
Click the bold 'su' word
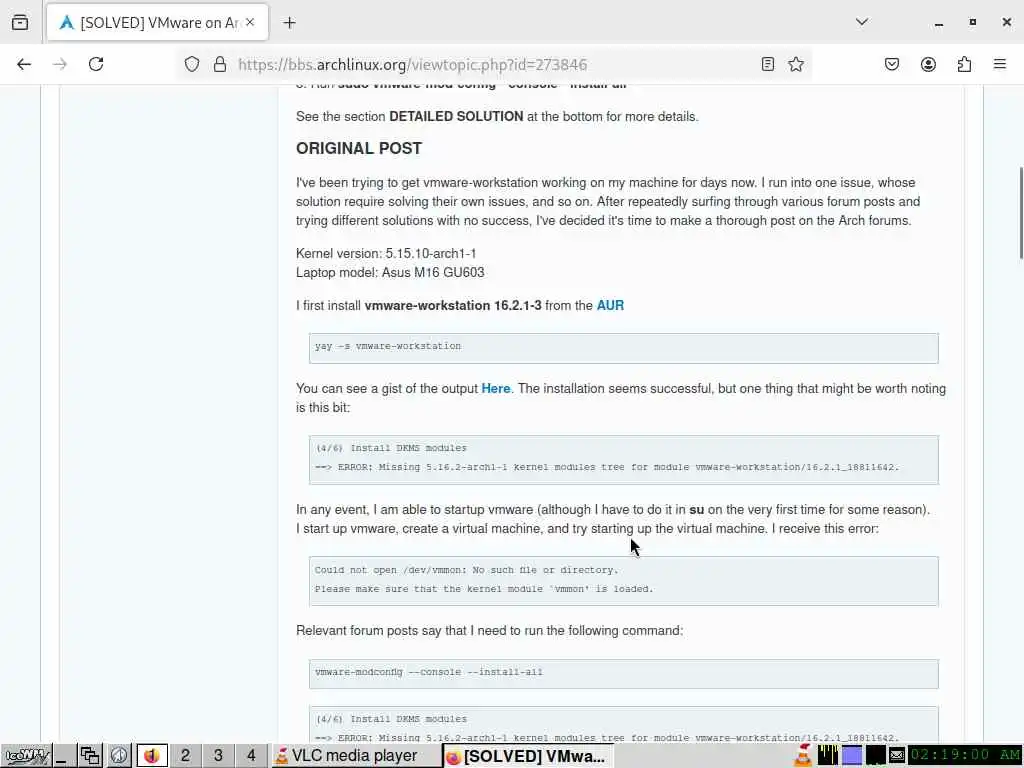[x=697, y=509]
